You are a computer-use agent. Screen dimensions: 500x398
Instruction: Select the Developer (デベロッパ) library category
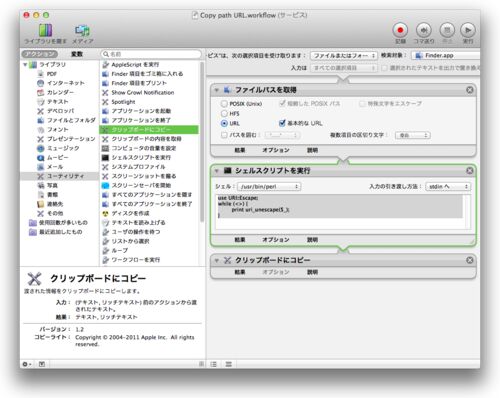tap(56, 111)
